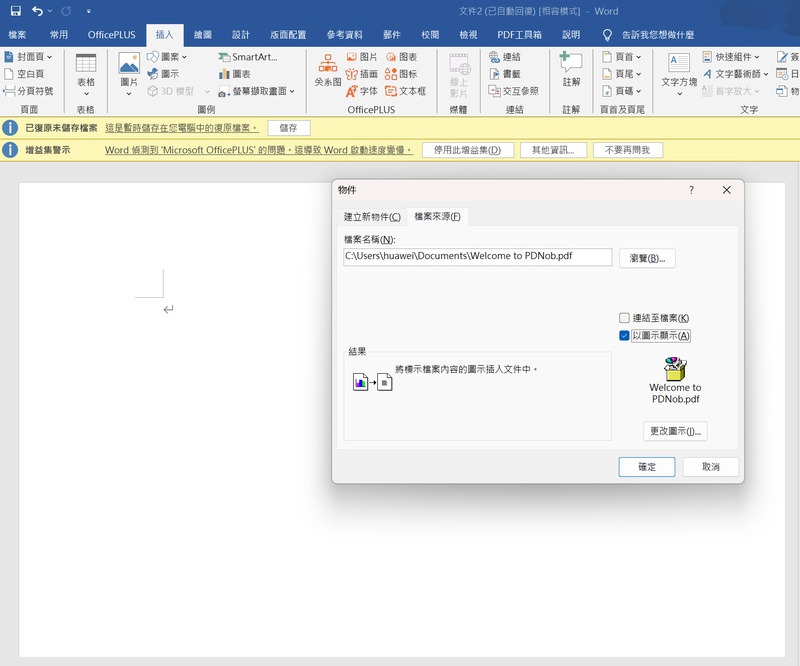Screen dimensions: 800x666
Task: Open the undo history dropdown arrow
Action: [50, 11]
